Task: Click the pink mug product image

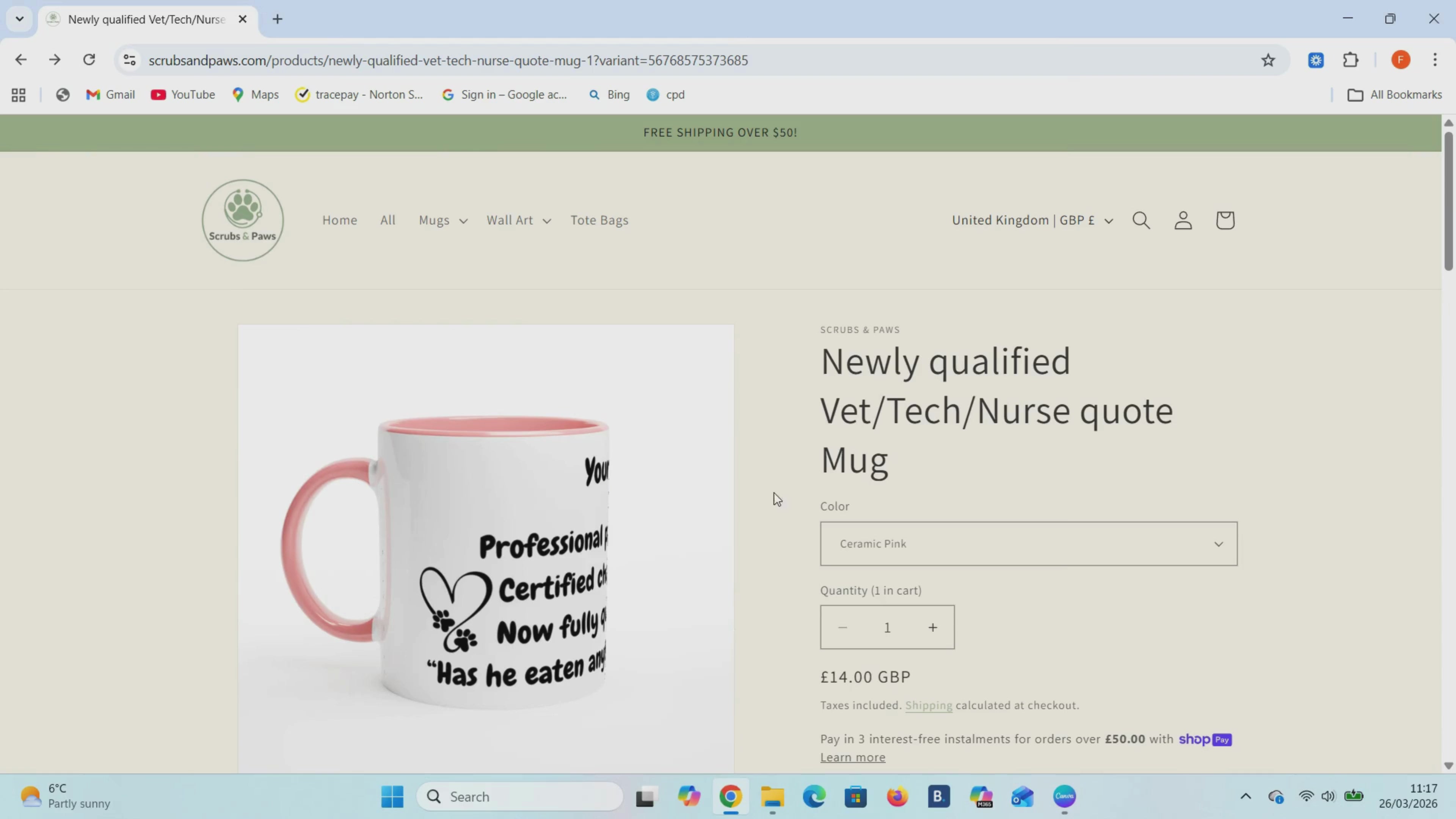Action: click(485, 548)
